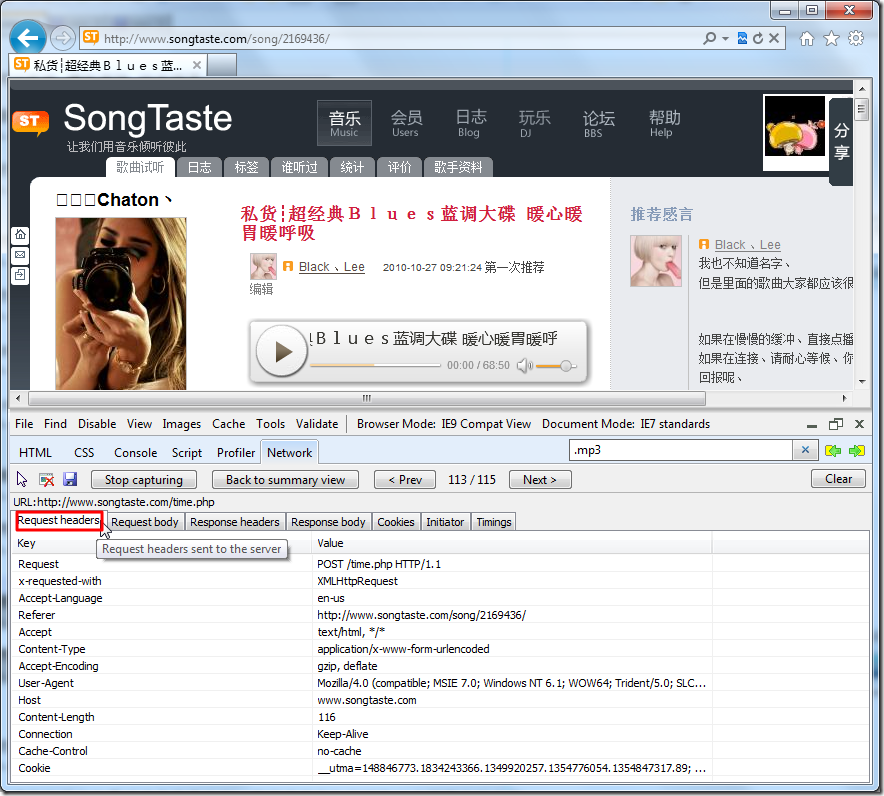
Task: Clear browser cache icon in toolbar
Action: pyautogui.click(x=46, y=480)
